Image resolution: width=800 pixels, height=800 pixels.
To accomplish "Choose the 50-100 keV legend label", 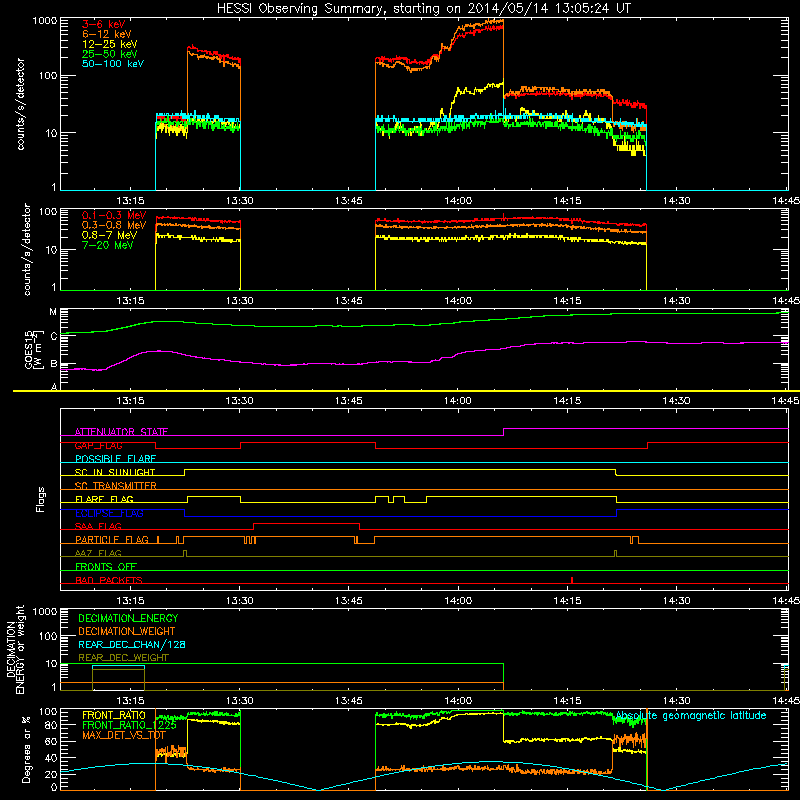I will pos(113,64).
